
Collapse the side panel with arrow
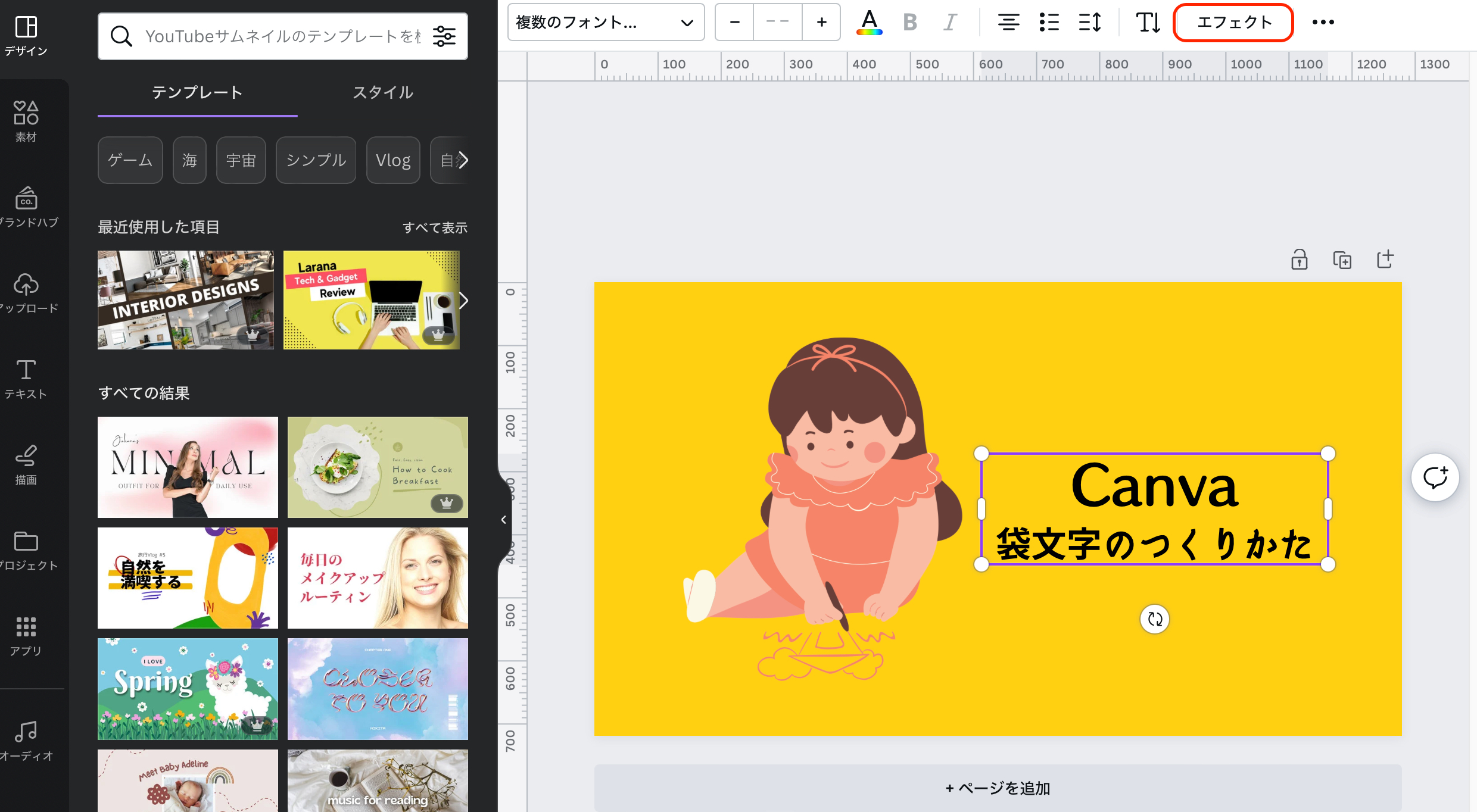504,520
